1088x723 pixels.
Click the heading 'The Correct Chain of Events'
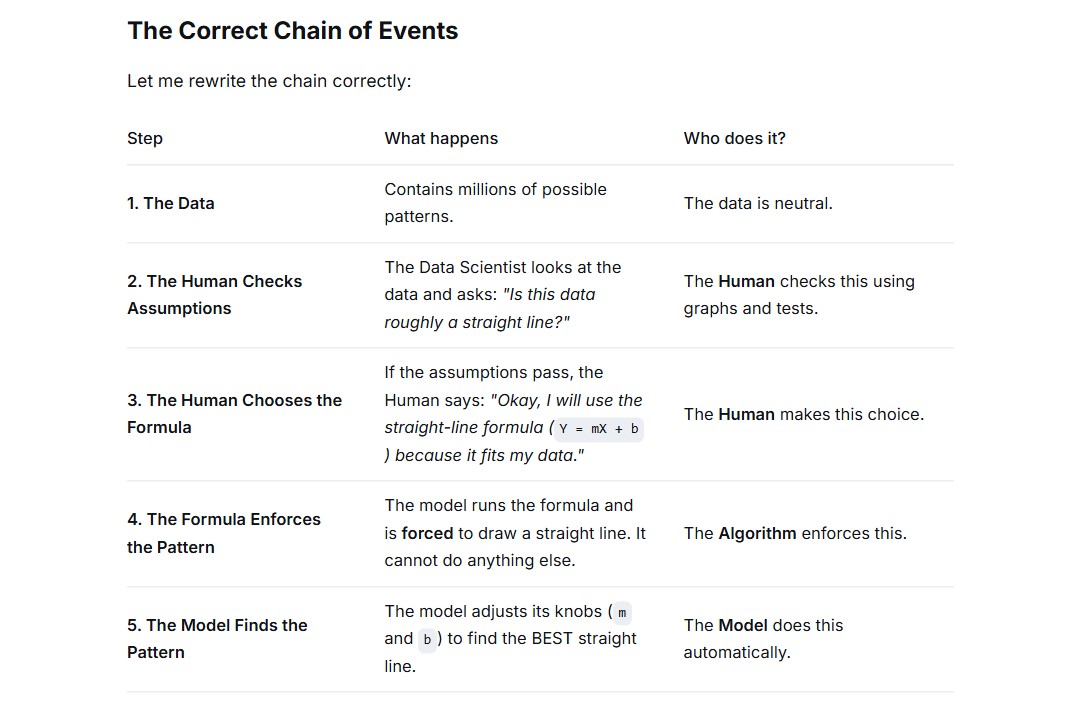(292, 31)
